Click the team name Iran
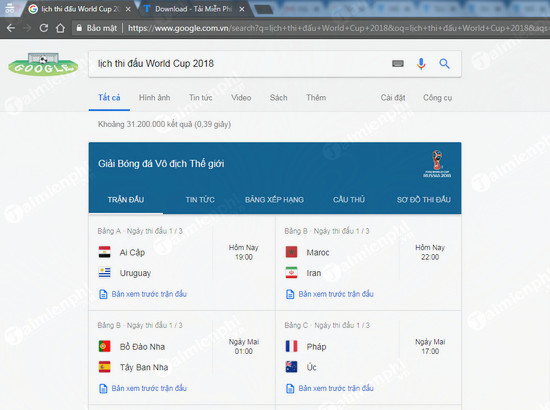Image resolution: width=550 pixels, height=410 pixels. click(314, 273)
